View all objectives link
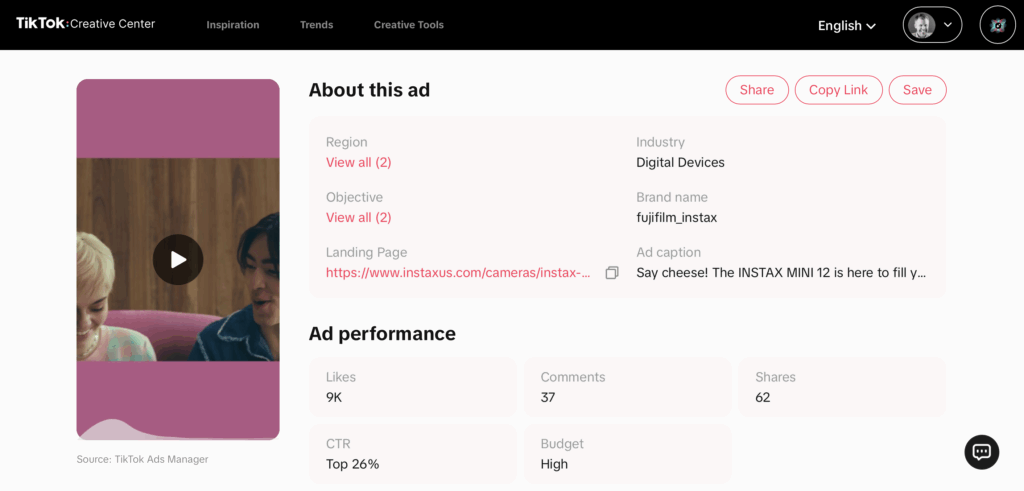Image resolution: width=1024 pixels, height=491 pixels. [359, 217]
